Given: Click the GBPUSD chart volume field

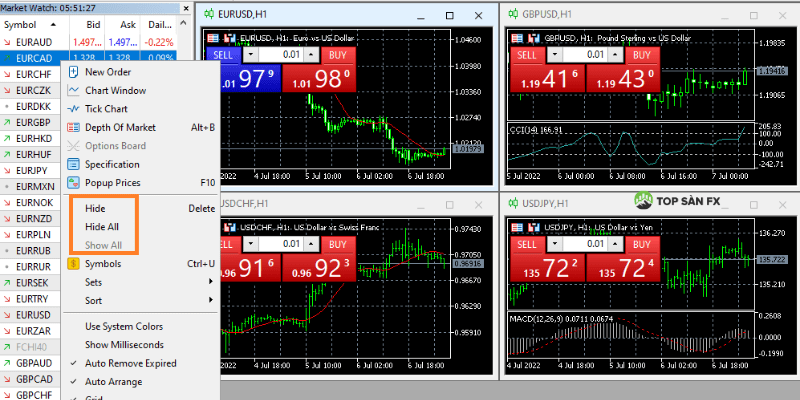Looking at the screenshot, I should tap(587, 55).
